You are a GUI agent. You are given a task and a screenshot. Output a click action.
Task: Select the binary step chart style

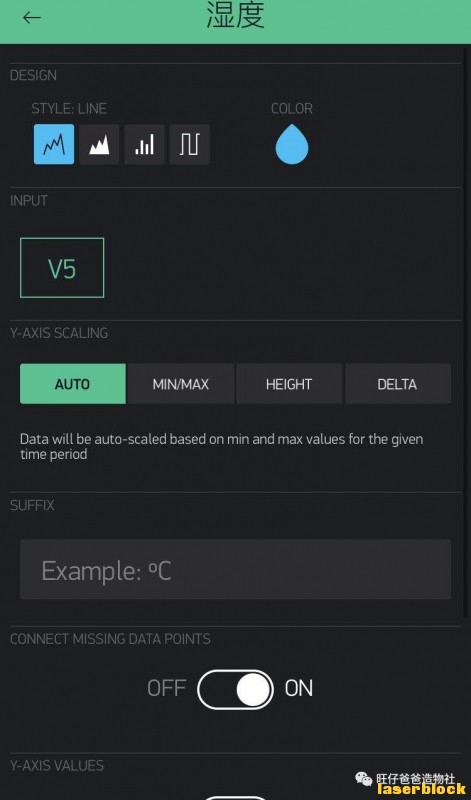(189, 144)
